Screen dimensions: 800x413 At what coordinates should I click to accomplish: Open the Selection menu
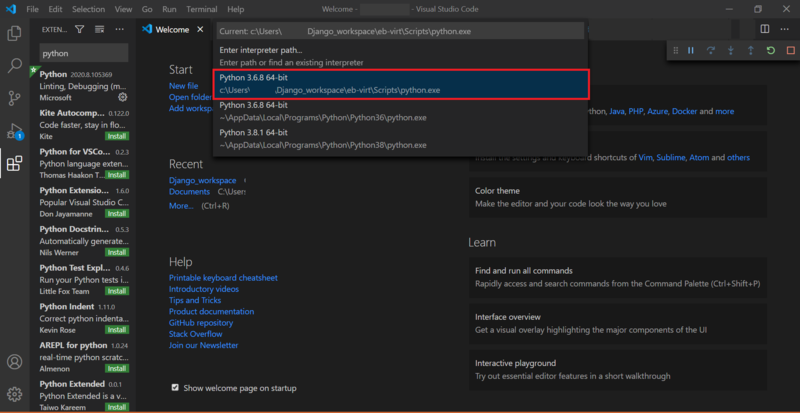pos(88,9)
